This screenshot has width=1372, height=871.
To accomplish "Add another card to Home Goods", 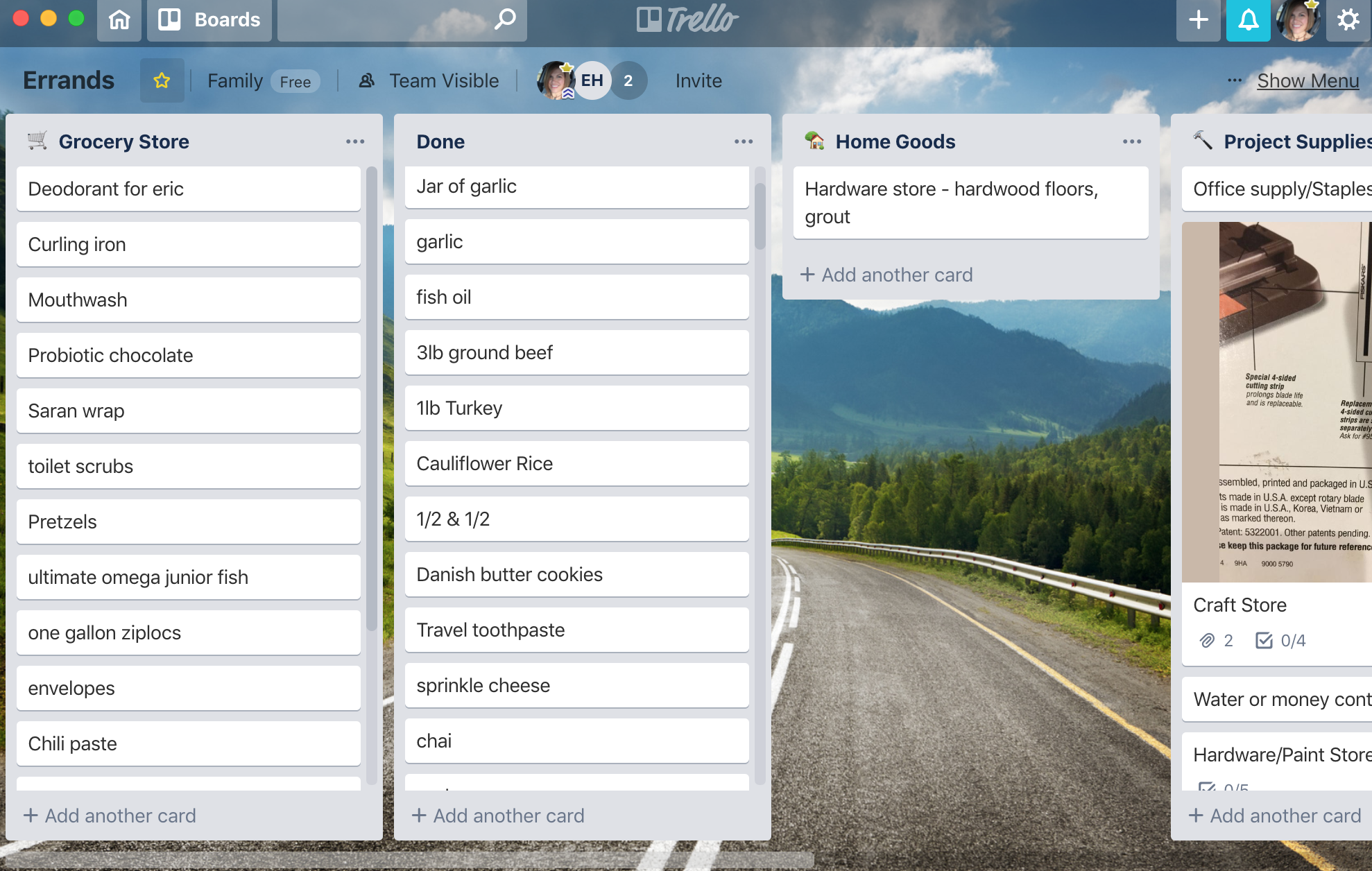I will pos(887,275).
